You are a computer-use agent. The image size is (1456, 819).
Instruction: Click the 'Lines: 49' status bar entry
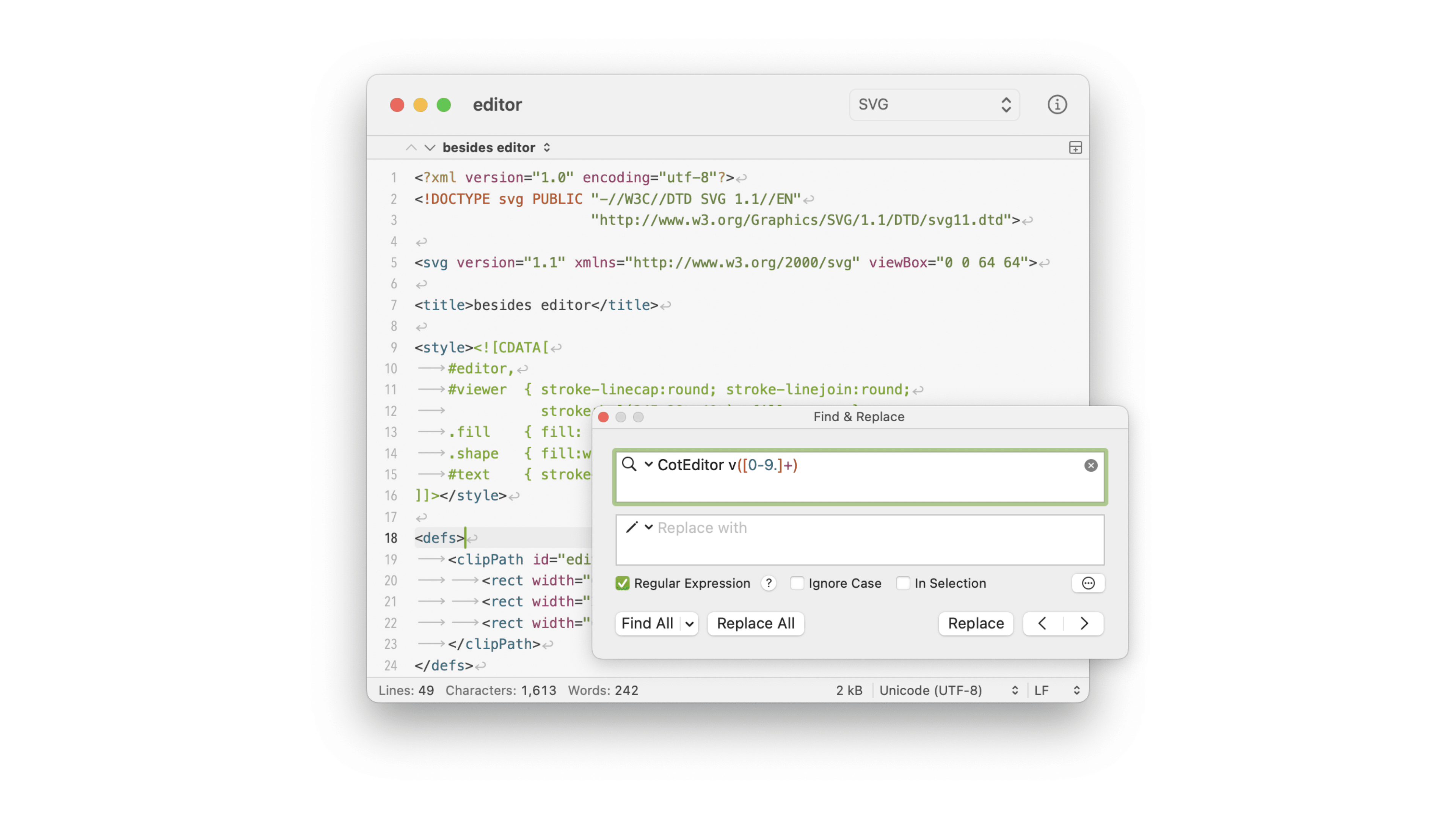[x=406, y=690]
